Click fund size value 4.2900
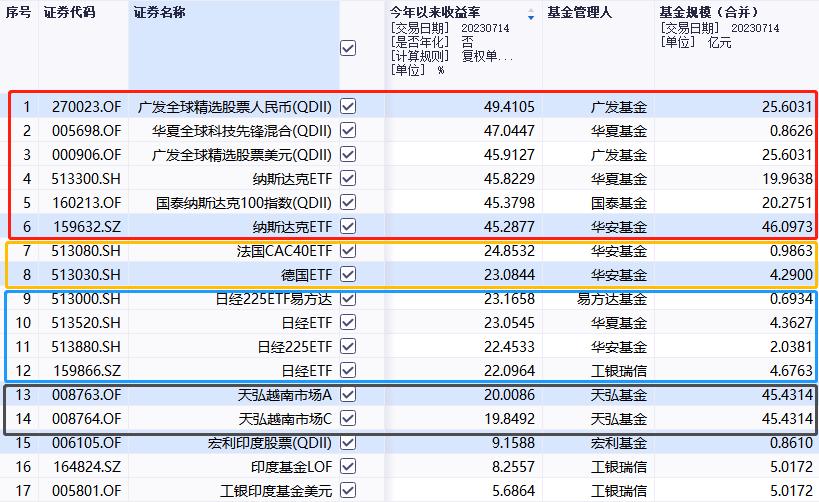This screenshot has width=819, height=502. click(791, 275)
